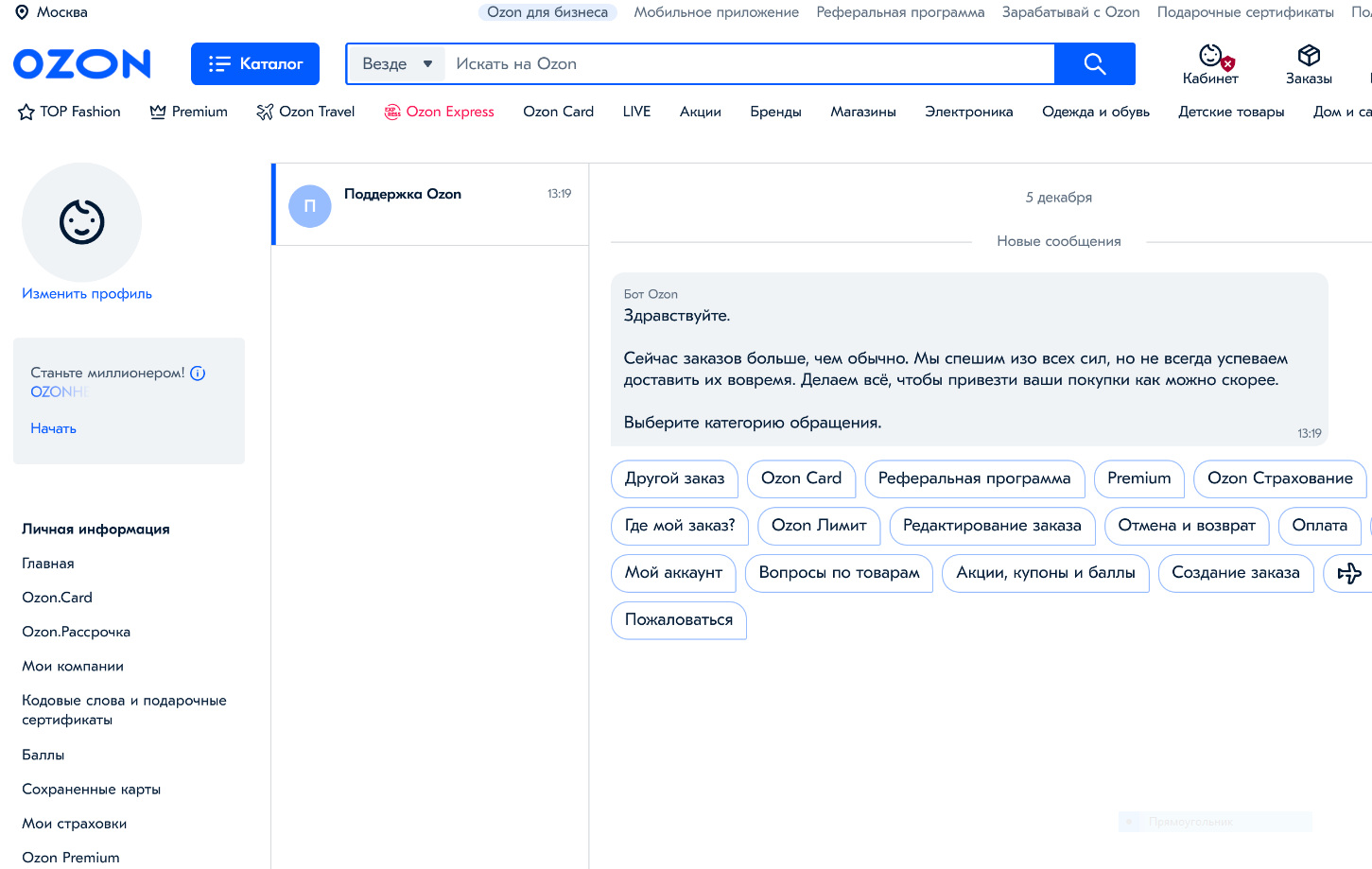1372x869 pixels.
Task: Go to TOP Fashion section
Action: coord(69,112)
